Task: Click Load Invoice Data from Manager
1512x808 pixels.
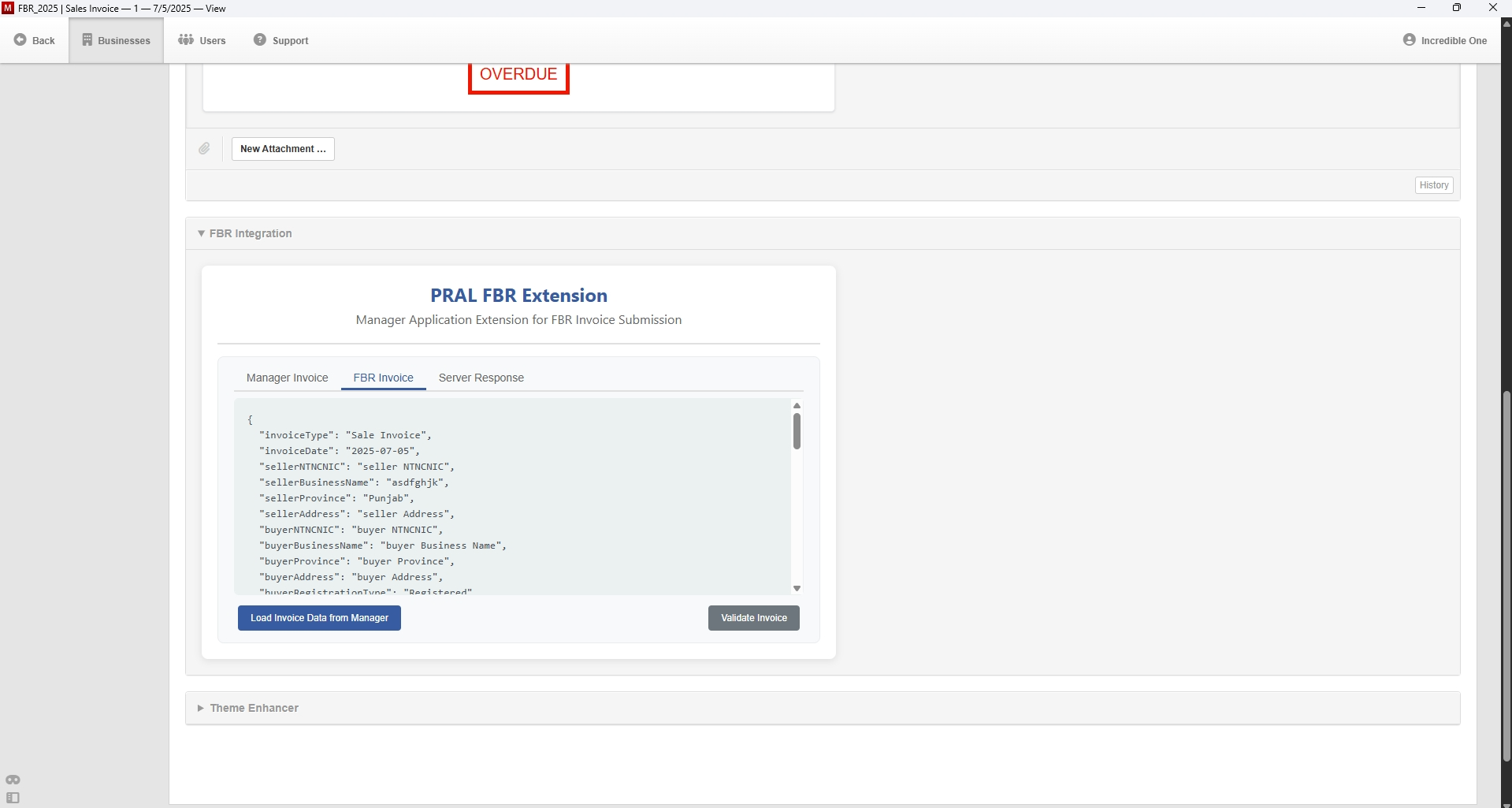Action: coord(319,618)
